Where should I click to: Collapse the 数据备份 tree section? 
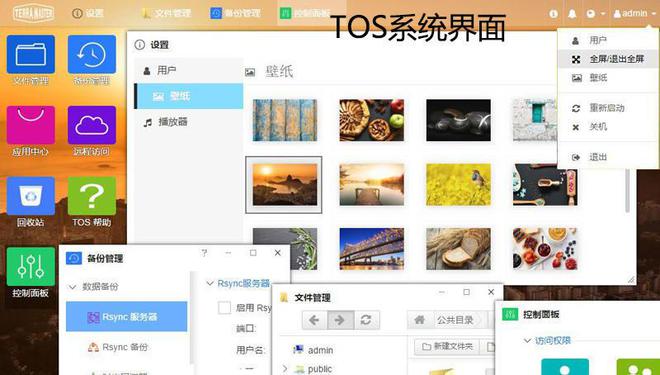click(x=72, y=287)
